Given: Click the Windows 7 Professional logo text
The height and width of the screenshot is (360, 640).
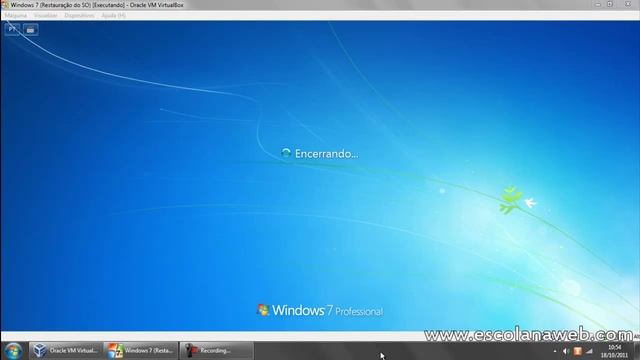Looking at the screenshot, I should click(320, 311).
